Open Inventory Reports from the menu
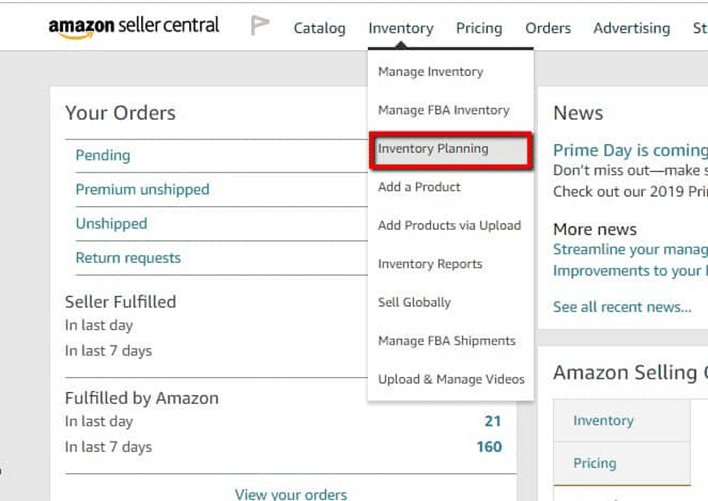This screenshot has height=501, width=708. tap(430, 264)
